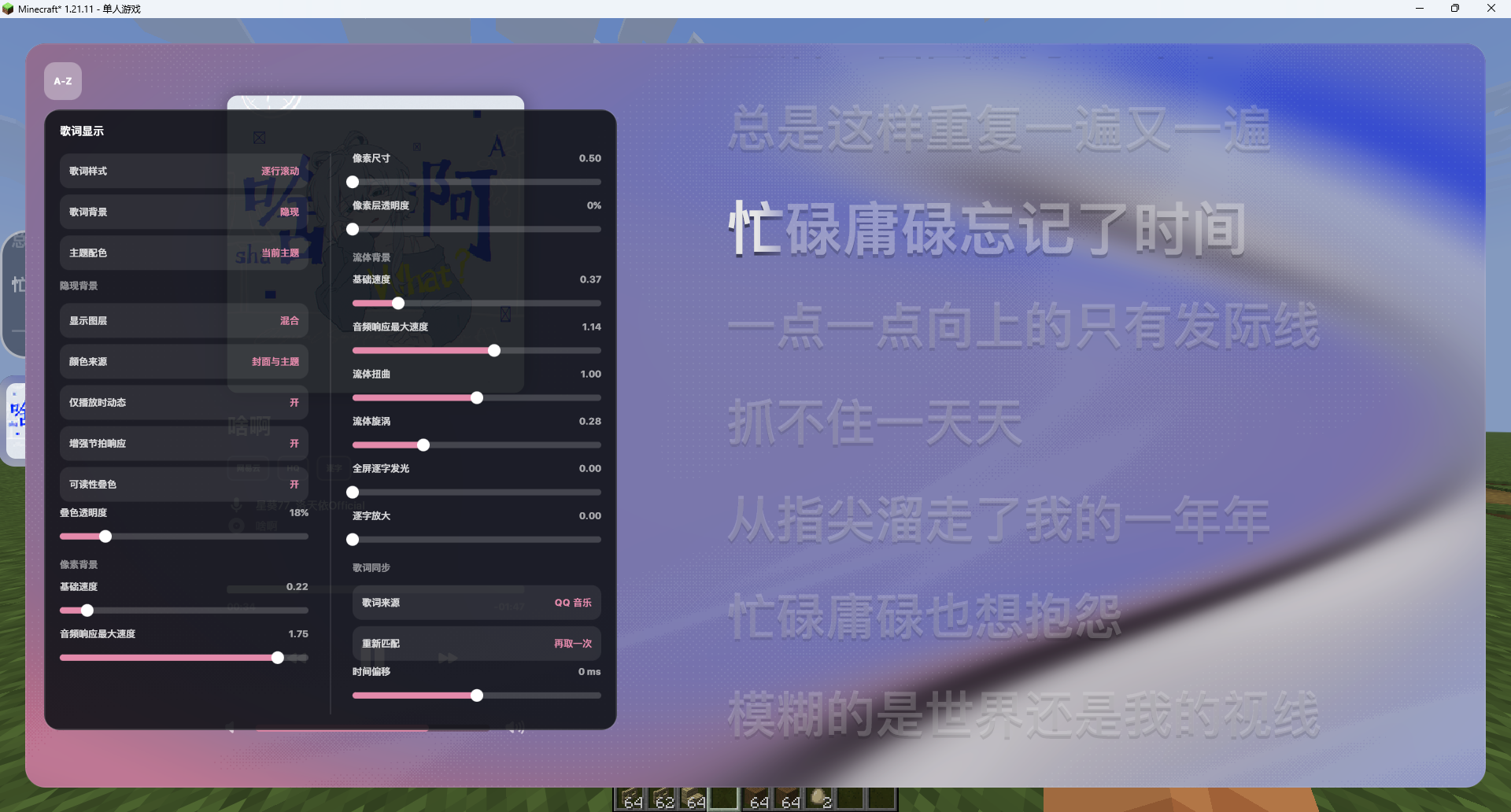
Task: Click the 像素背景 section label
Action: pos(79,564)
